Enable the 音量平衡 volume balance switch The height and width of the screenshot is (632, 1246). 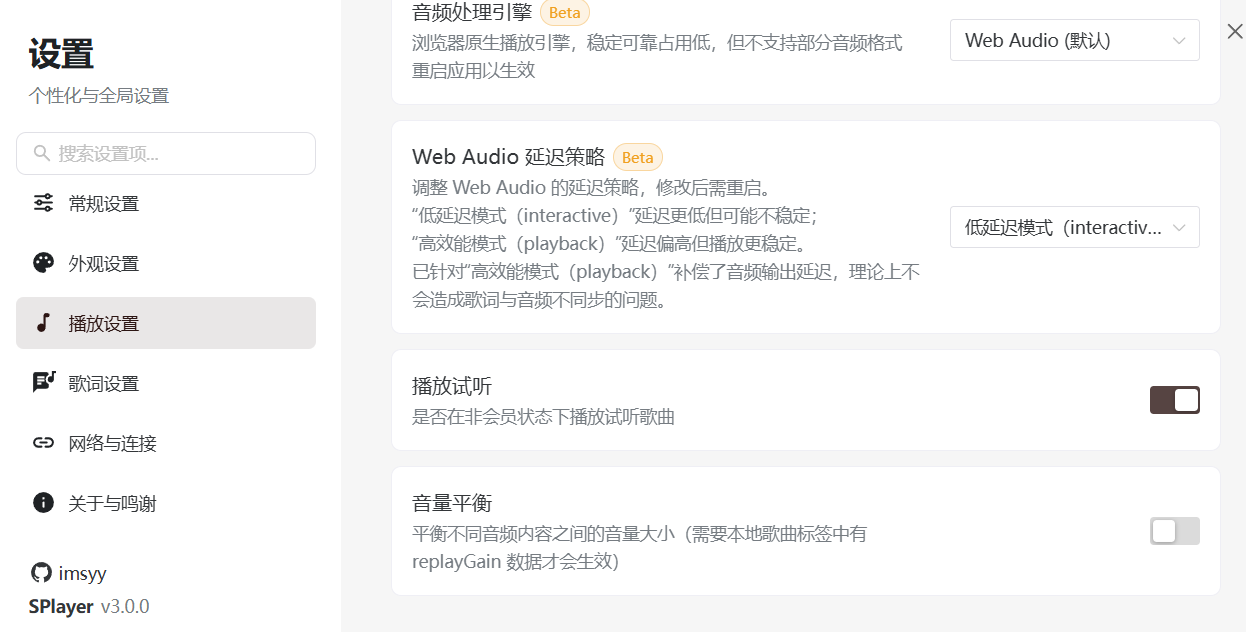[x=1174, y=531]
